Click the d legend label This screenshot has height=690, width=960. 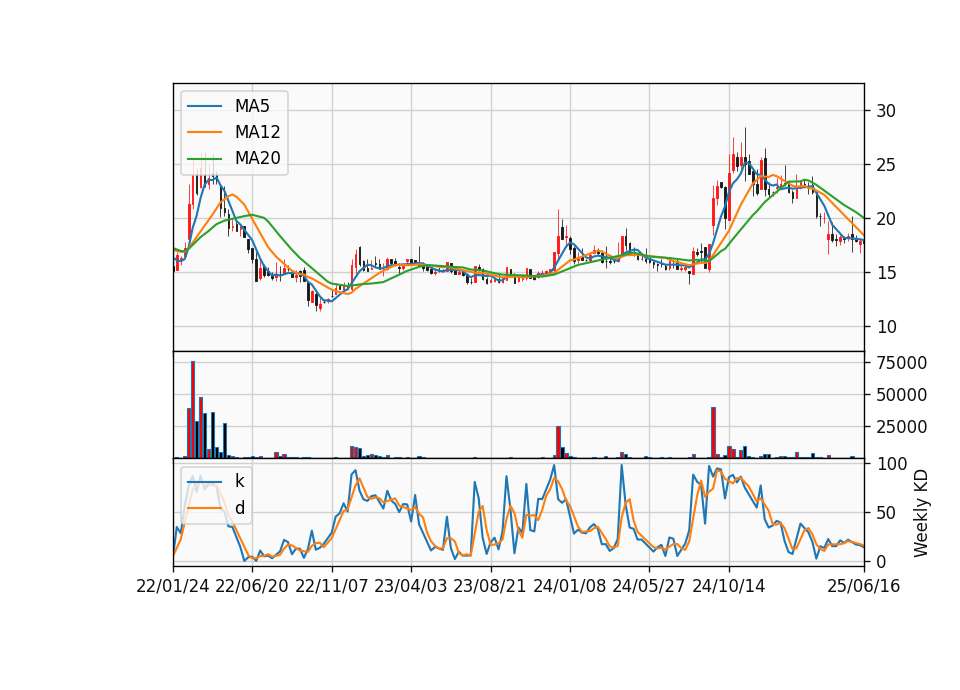coord(240,508)
